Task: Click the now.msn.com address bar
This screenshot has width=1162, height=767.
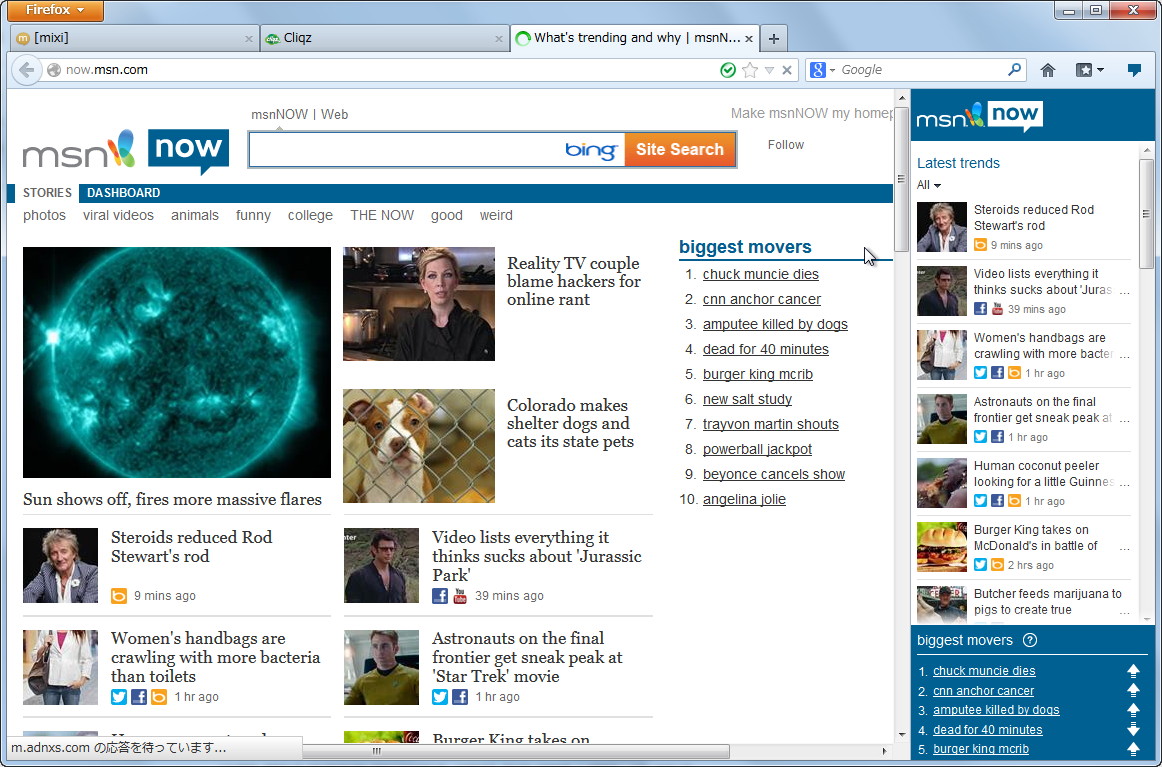Action: [385, 70]
